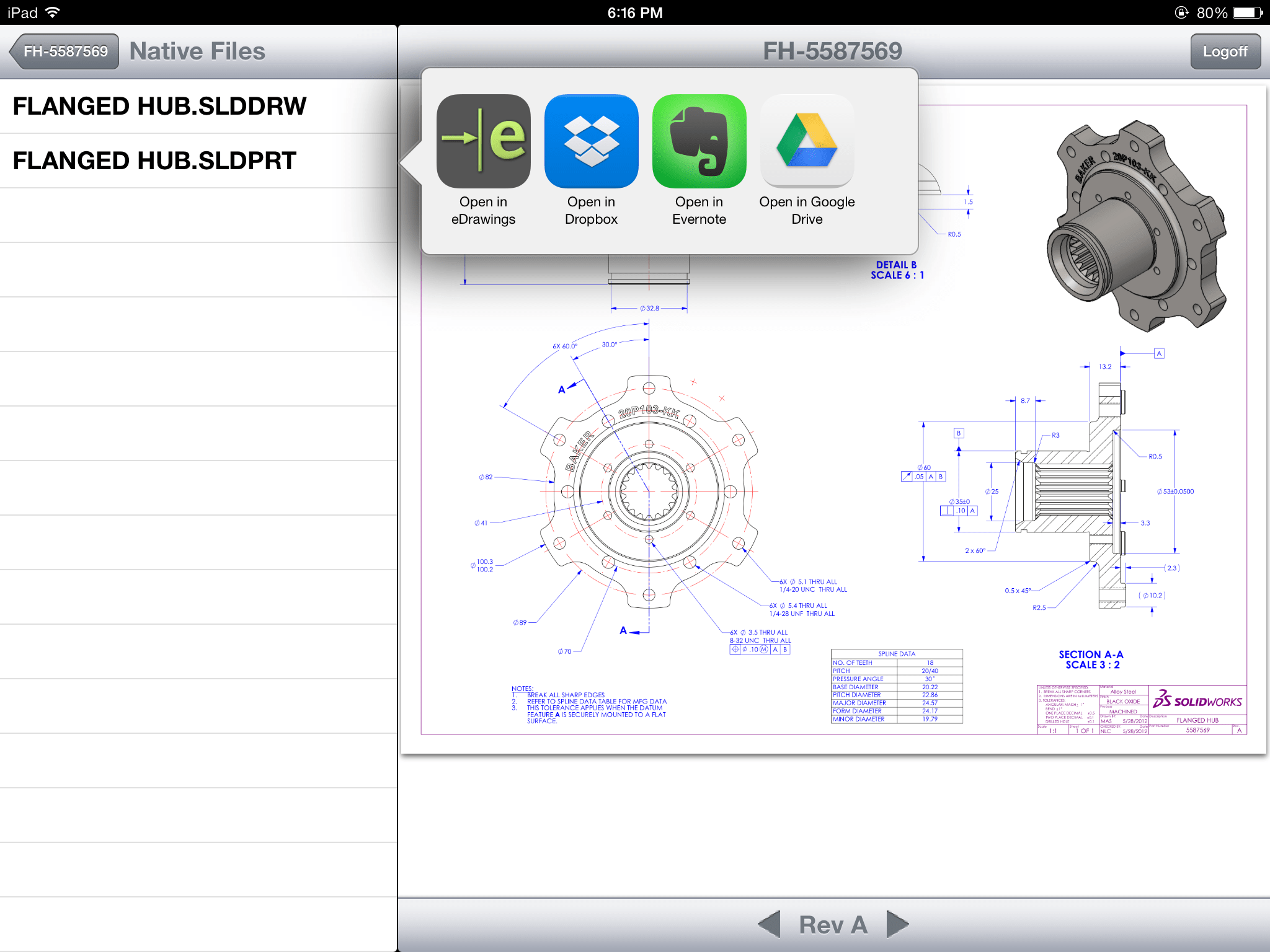Tap the front view of the hub drawing

[649, 491]
